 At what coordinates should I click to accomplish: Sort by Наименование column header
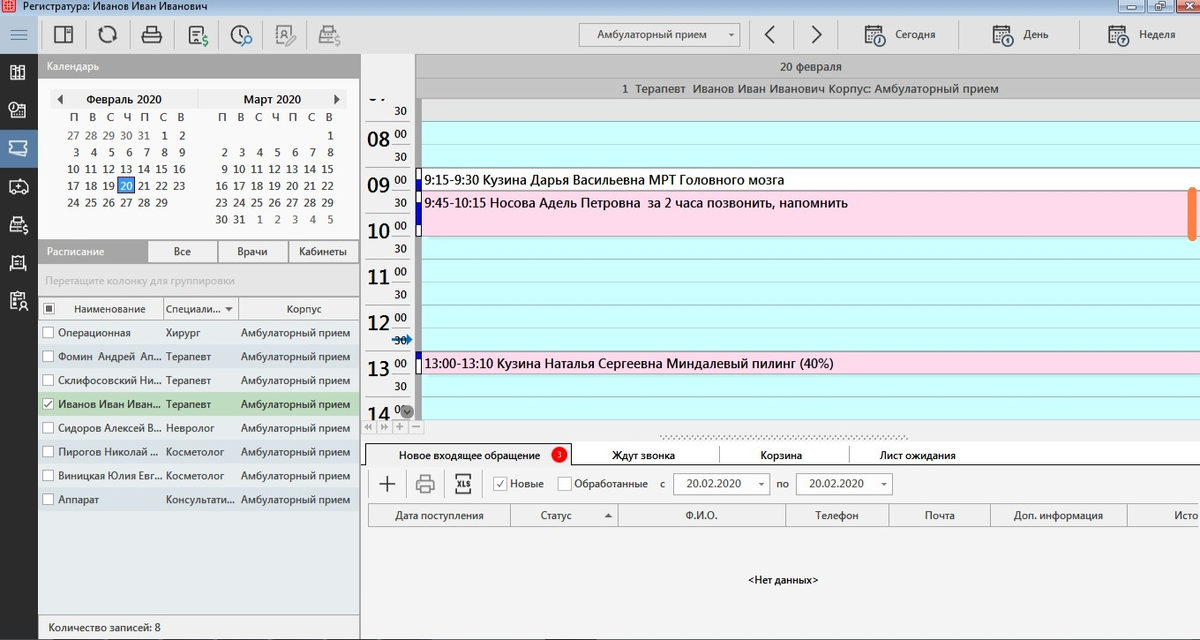click(109, 309)
